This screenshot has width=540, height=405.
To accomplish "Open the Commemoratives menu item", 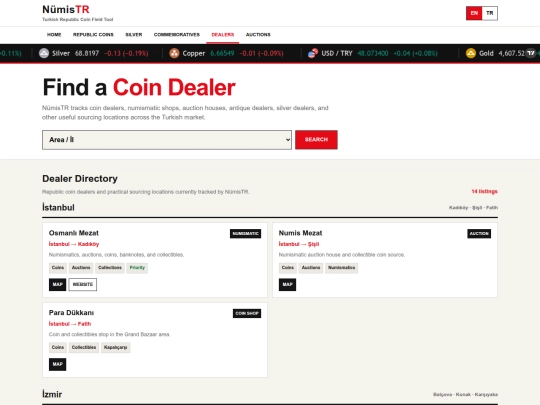I will 177,35.
